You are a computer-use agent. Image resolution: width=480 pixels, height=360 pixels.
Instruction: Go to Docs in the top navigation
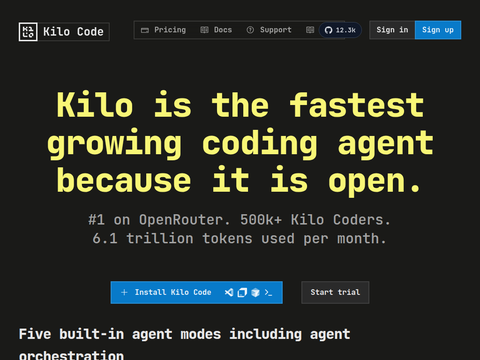pos(216,30)
